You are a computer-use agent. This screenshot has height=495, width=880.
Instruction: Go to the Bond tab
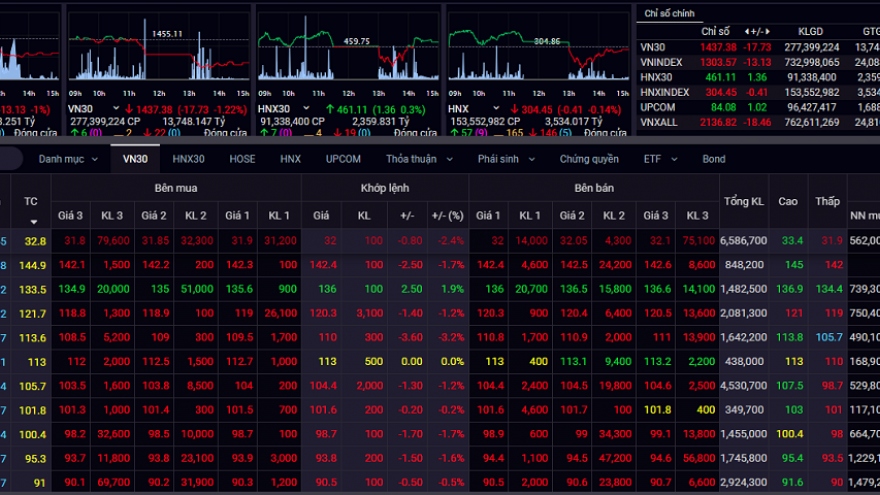(714, 159)
